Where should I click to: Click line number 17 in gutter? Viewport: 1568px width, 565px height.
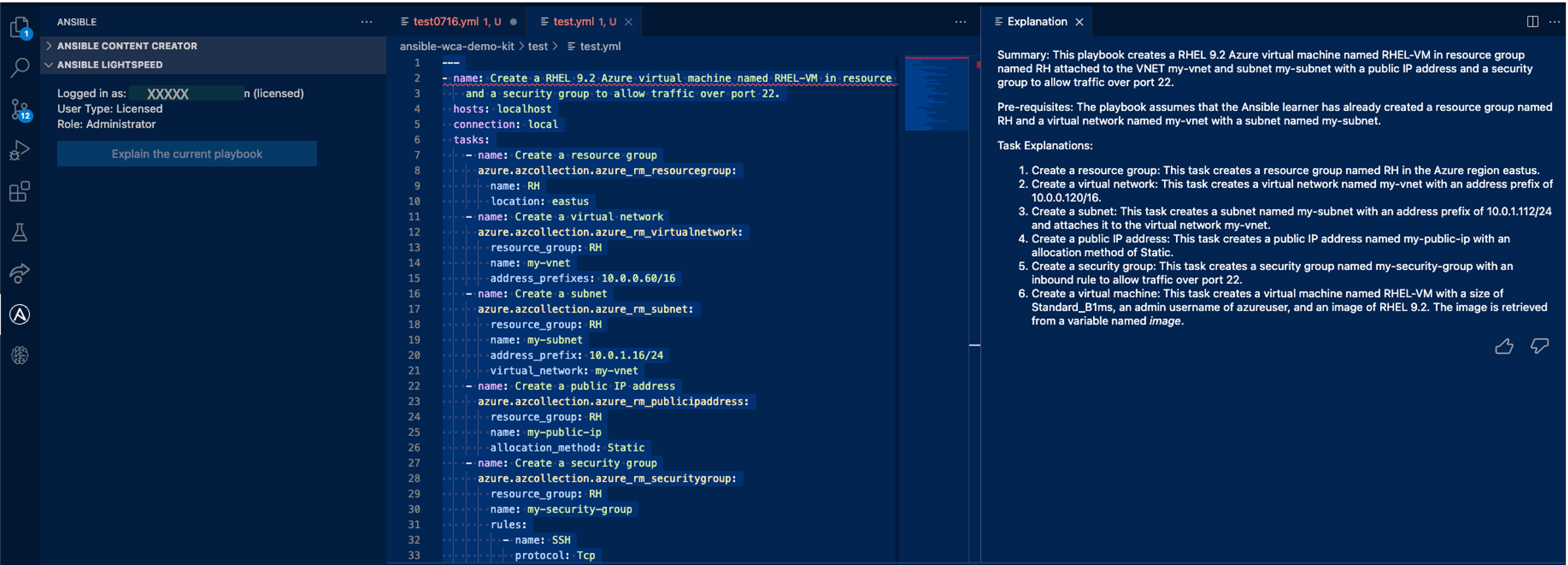click(414, 309)
